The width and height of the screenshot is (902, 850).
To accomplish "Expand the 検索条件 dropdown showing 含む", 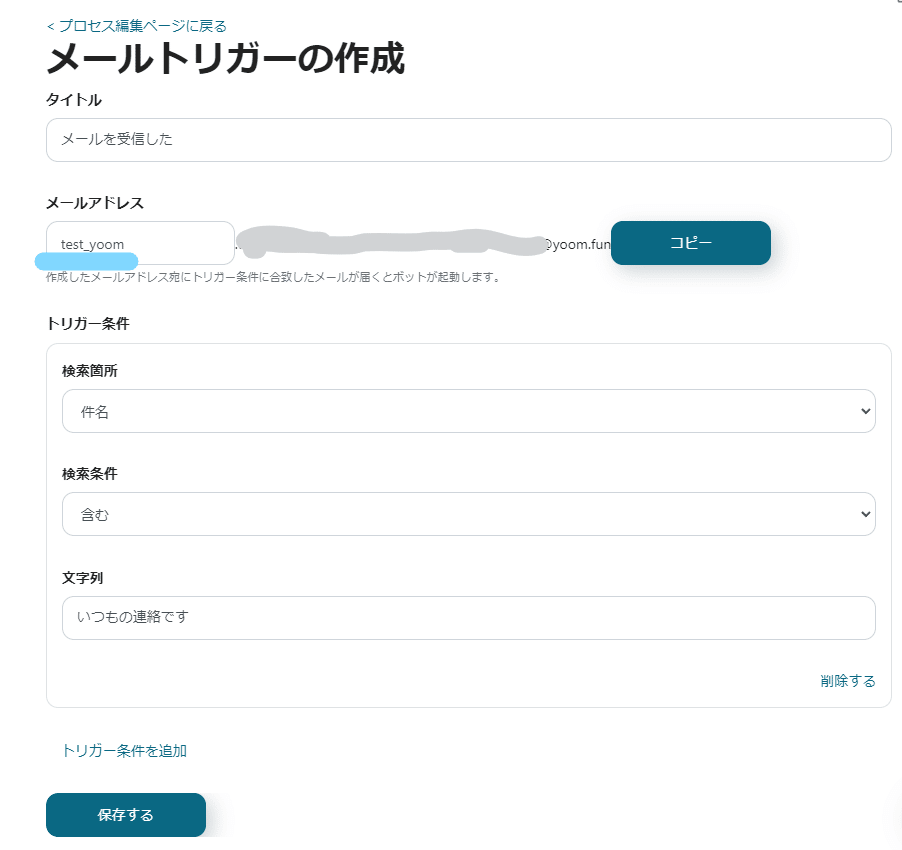I will 468,514.
